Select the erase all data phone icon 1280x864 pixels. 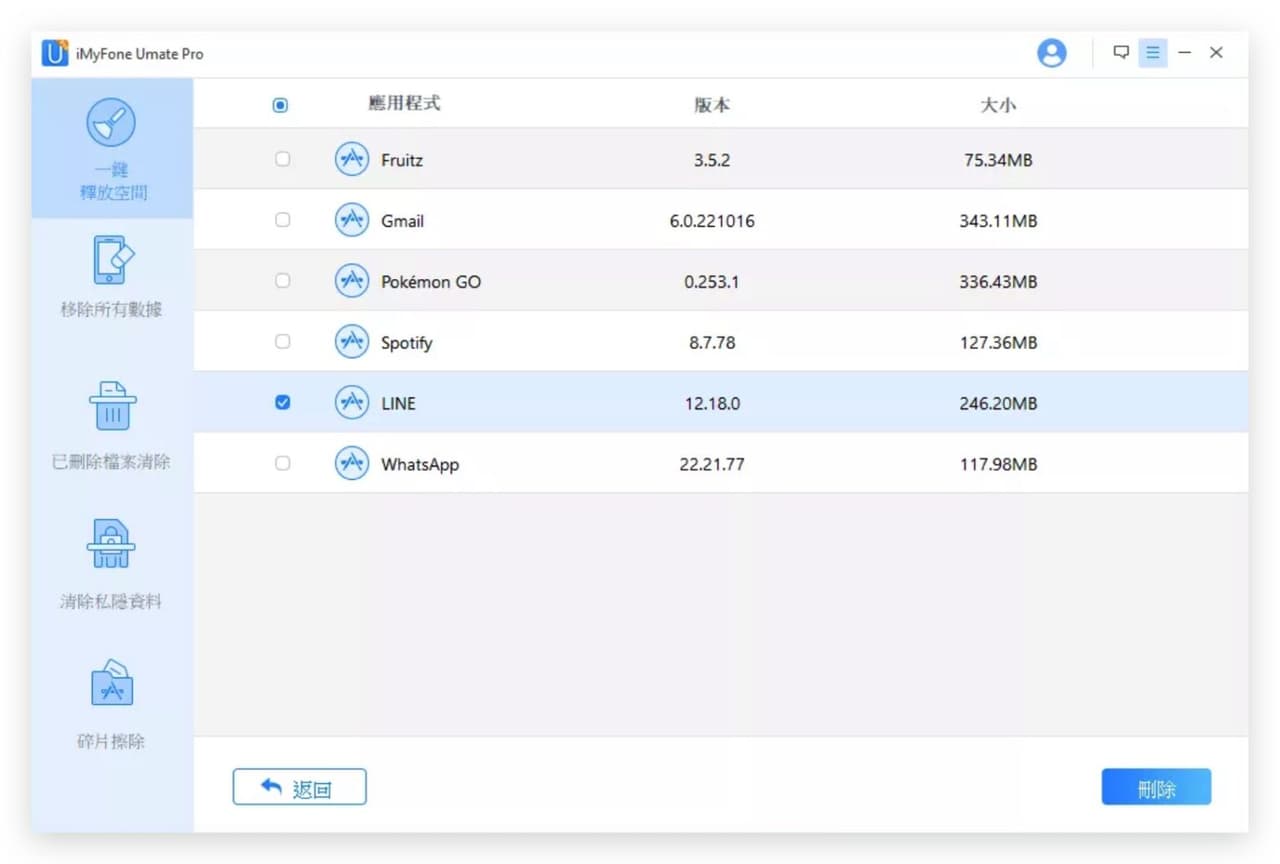(x=111, y=262)
